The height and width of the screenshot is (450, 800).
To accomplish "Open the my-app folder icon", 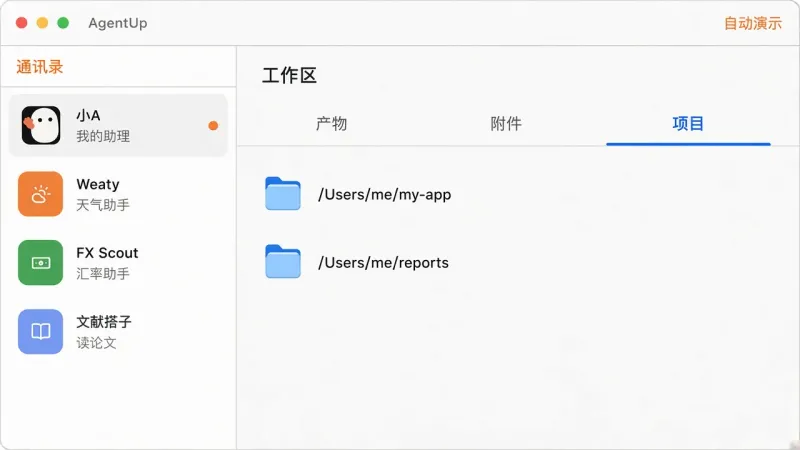I will point(283,194).
